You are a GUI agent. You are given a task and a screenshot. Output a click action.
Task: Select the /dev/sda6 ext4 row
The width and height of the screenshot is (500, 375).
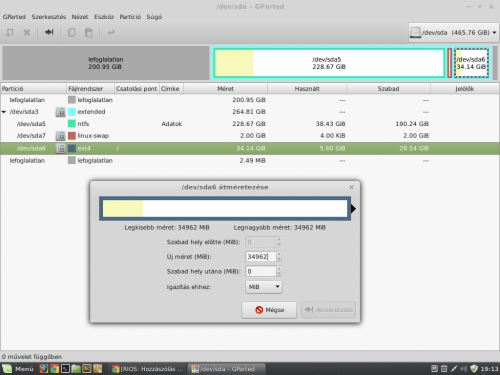click(x=250, y=148)
